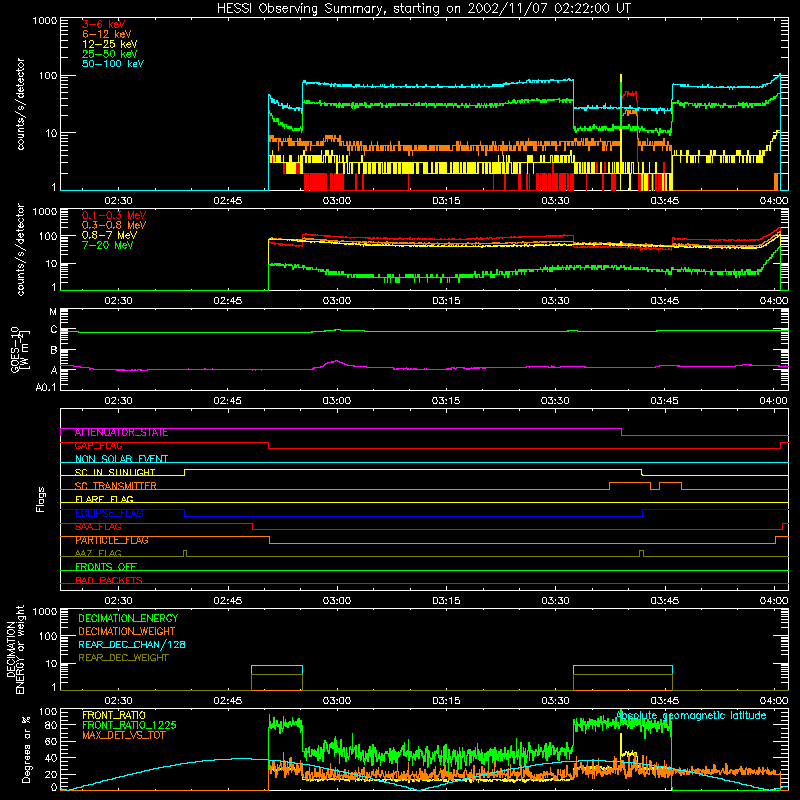Click the DECIMATION ENERGY or weight axis title
The image size is (800, 800).
[x=15, y=649]
